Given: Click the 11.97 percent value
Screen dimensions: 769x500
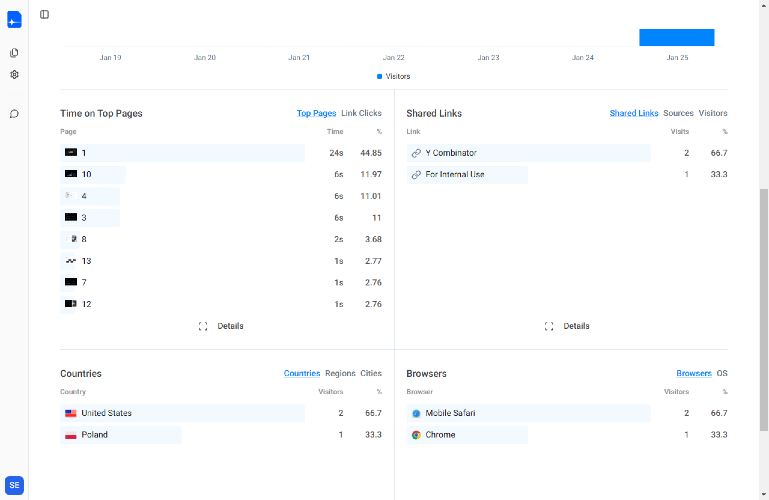Looking at the screenshot, I should [371, 175].
